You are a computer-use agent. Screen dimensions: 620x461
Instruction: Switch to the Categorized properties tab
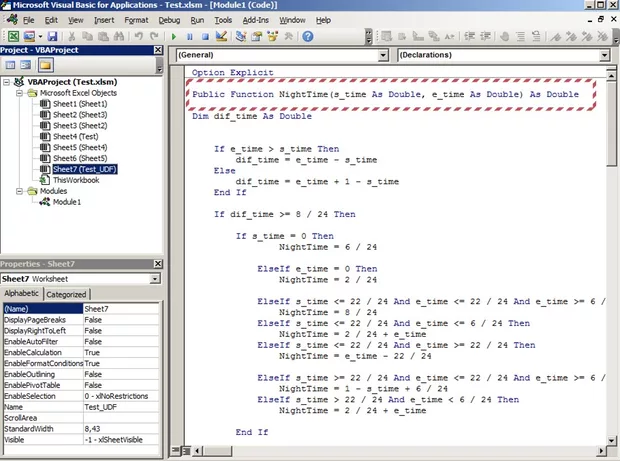pyautogui.click(x=67, y=295)
